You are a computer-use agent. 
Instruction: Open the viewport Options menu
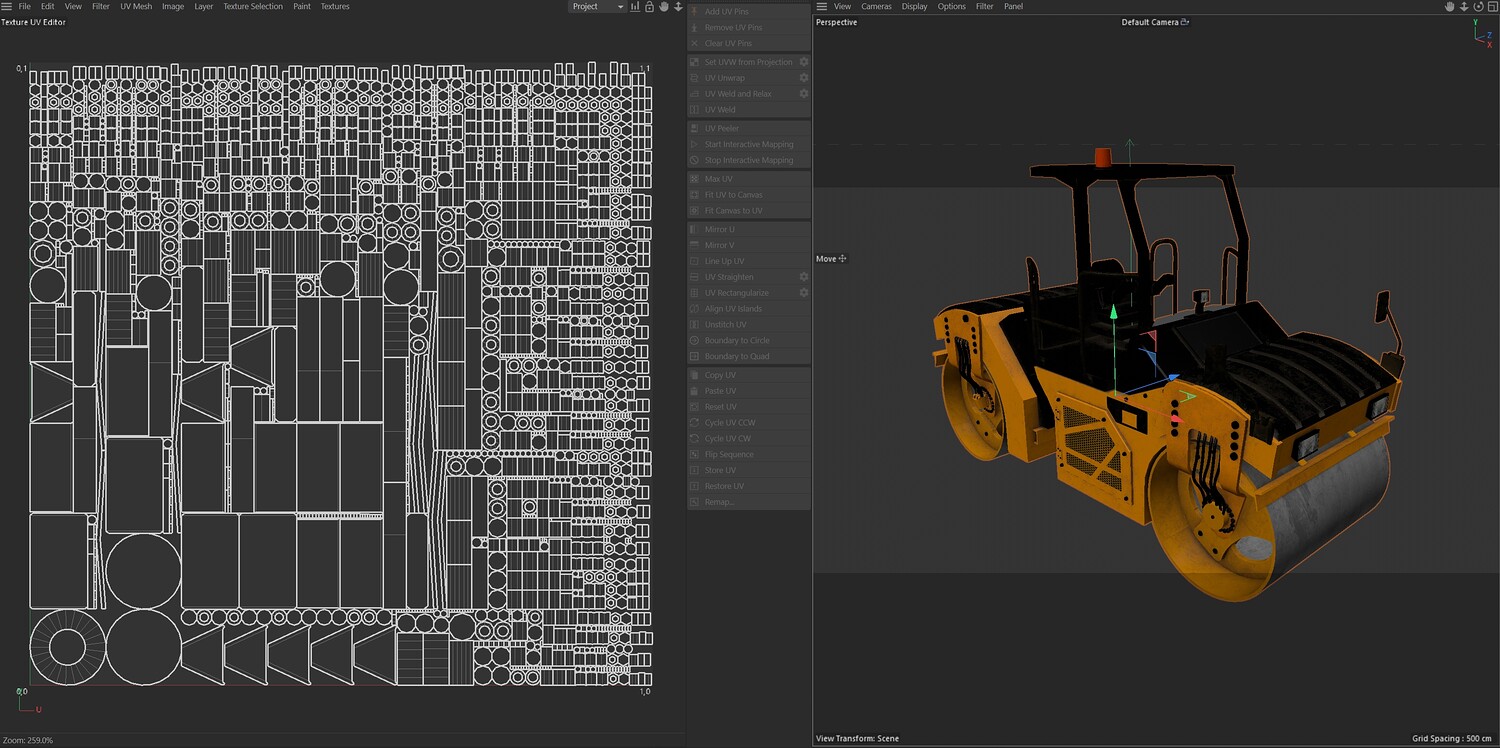click(x=951, y=6)
